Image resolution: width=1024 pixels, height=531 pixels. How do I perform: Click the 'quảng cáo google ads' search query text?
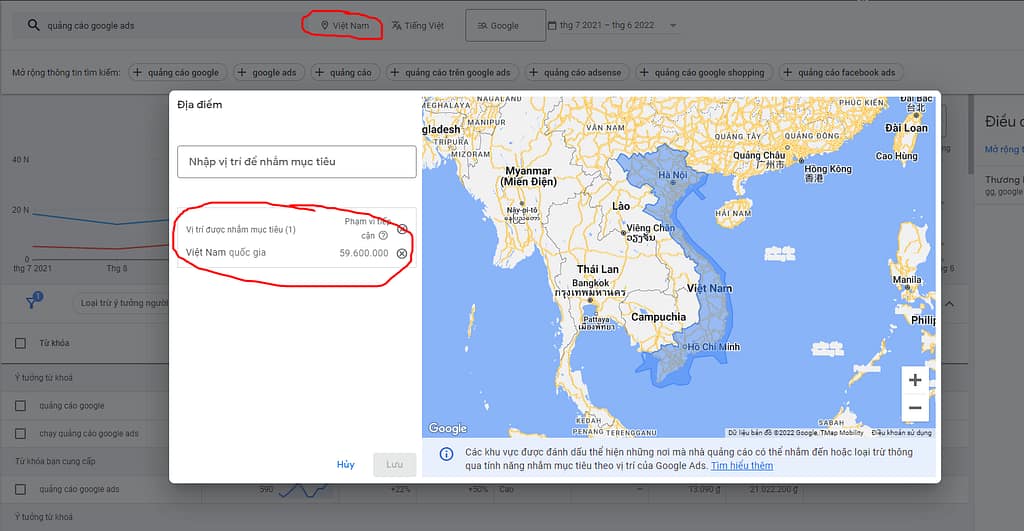click(91, 25)
